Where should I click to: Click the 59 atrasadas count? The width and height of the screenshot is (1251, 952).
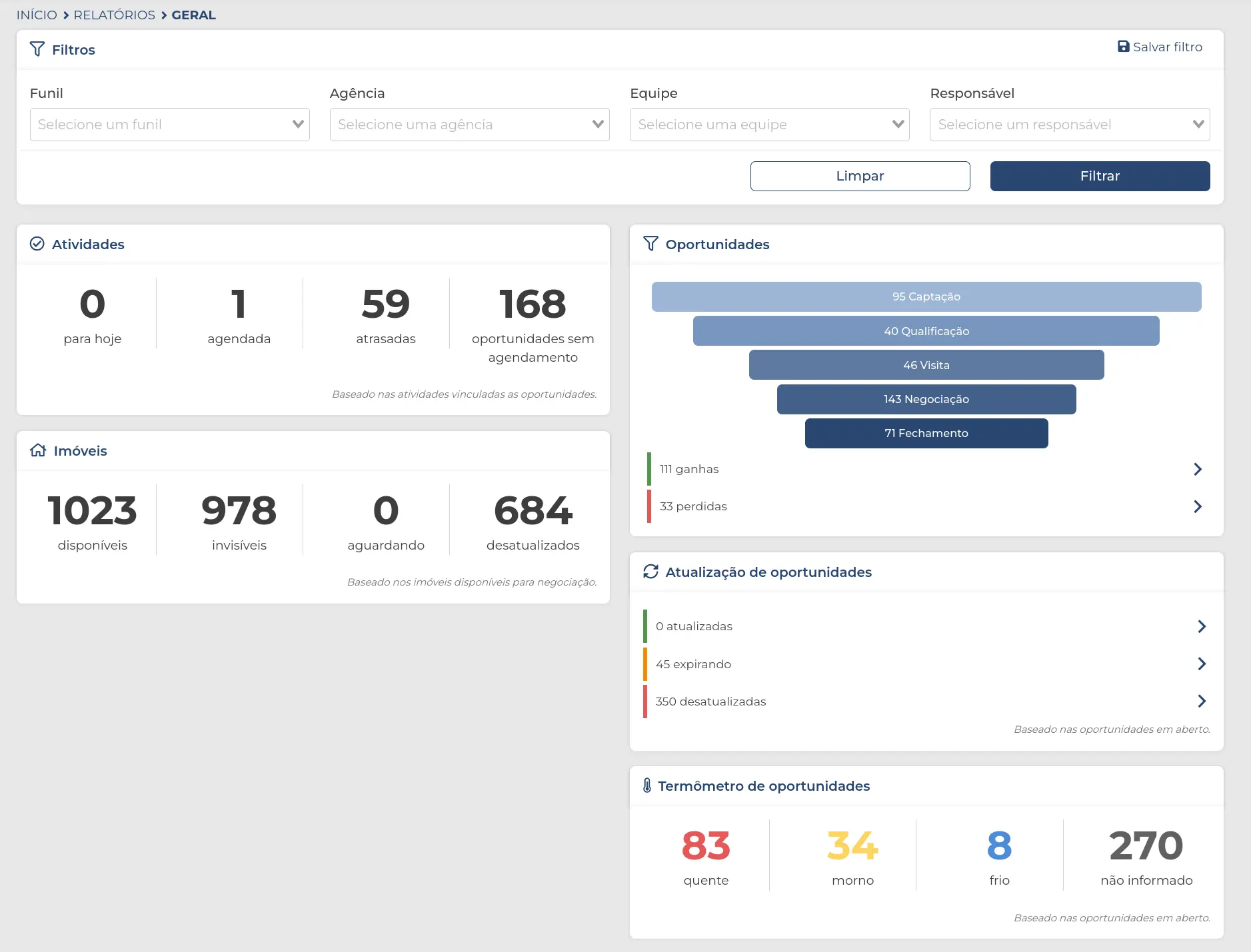pos(386,304)
